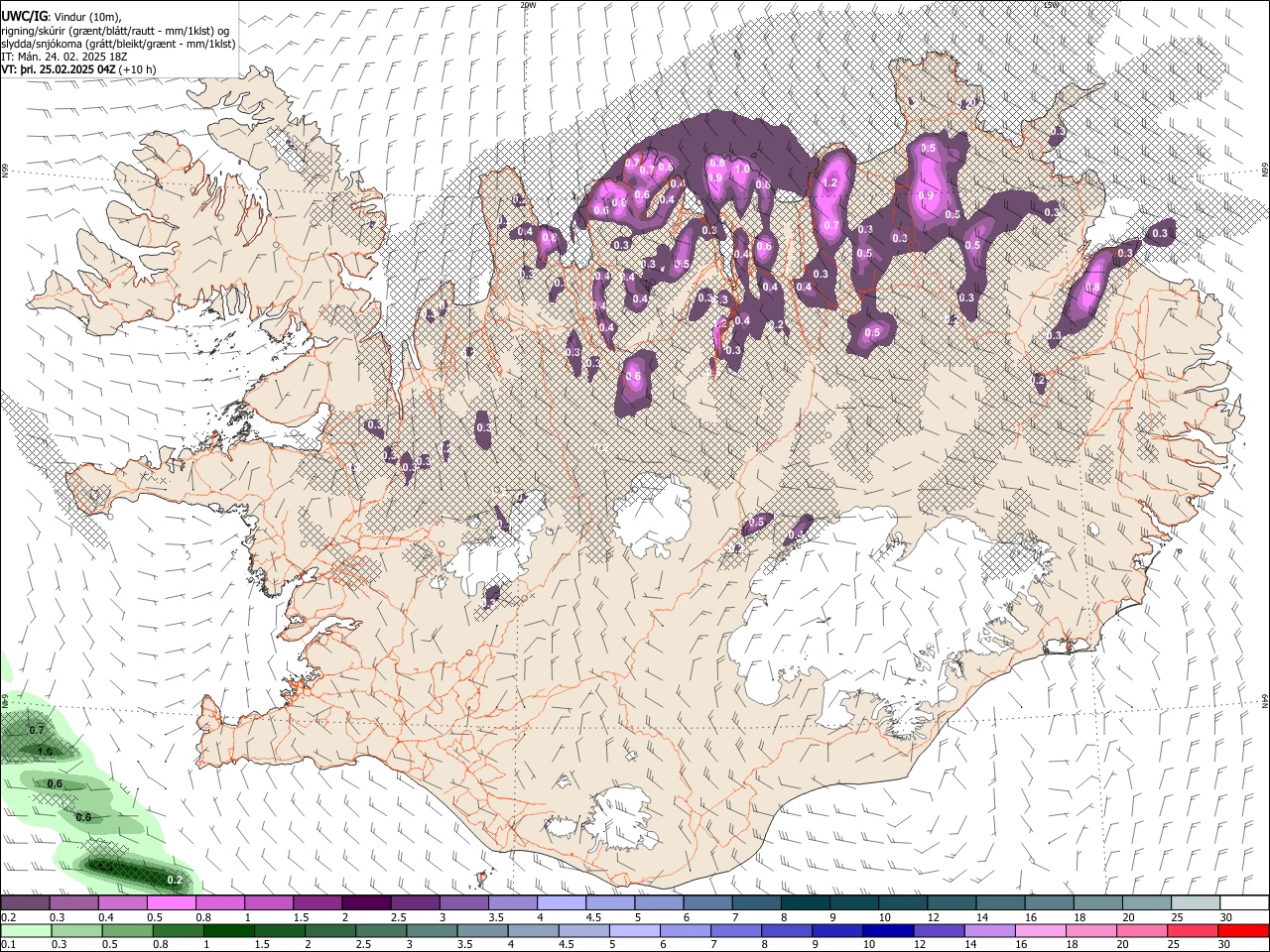Image resolution: width=1270 pixels, height=952 pixels.
Task: Click the '0.7' value in the green rain area
Action: pos(37,730)
